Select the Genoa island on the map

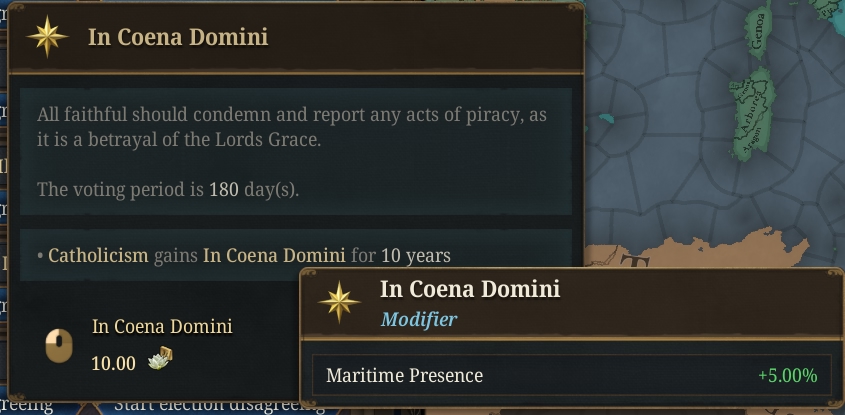click(759, 31)
